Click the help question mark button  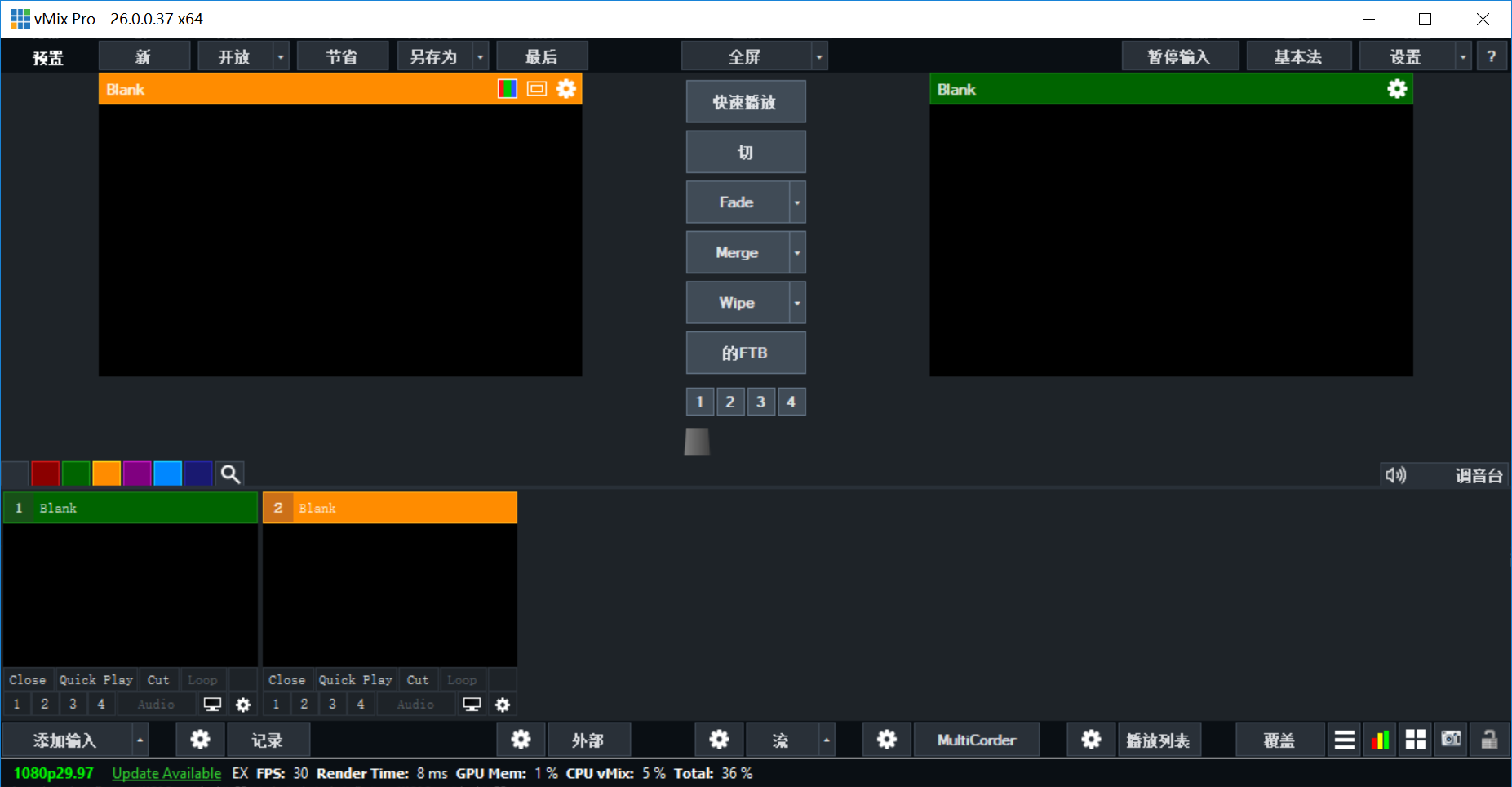click(1492, 56)
